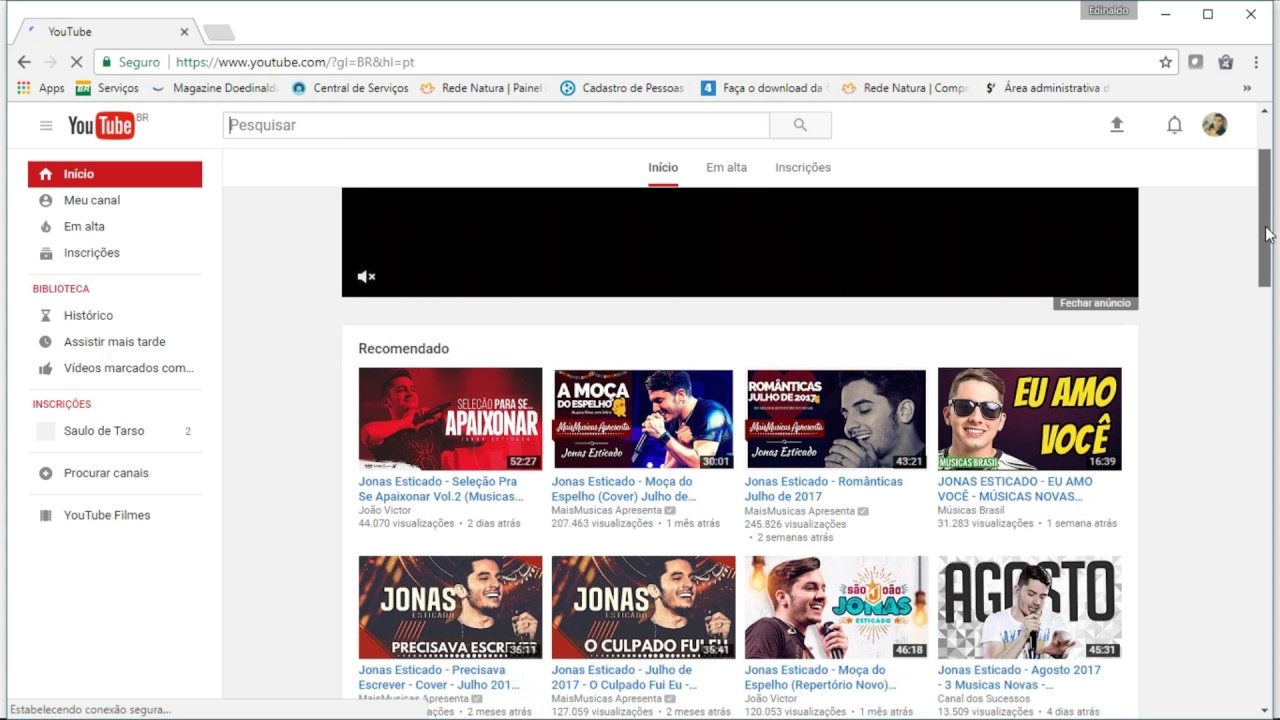Switch to the Em alta tab

click(726, 168)
